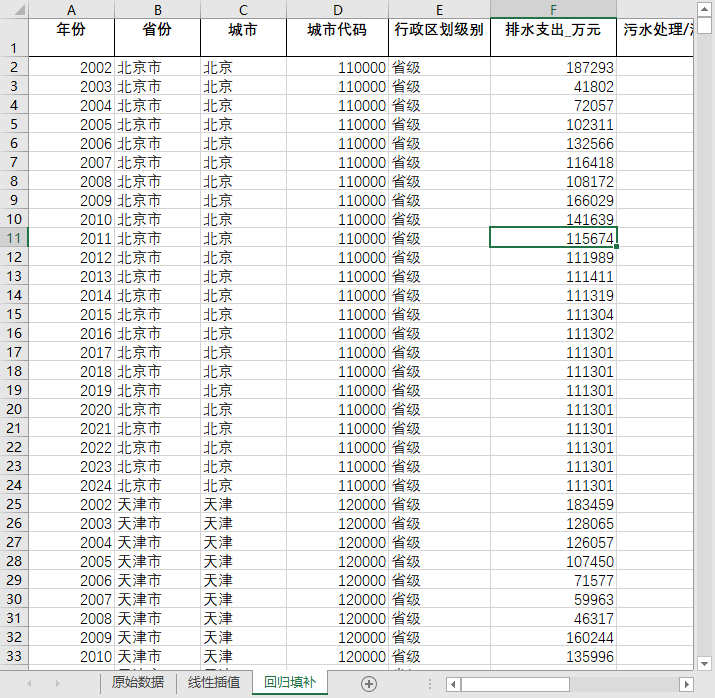Image resolution: width=715 pixels, height=698 pixels.
Task: Select the 污水处理 header cell
Action: [655, 37]
